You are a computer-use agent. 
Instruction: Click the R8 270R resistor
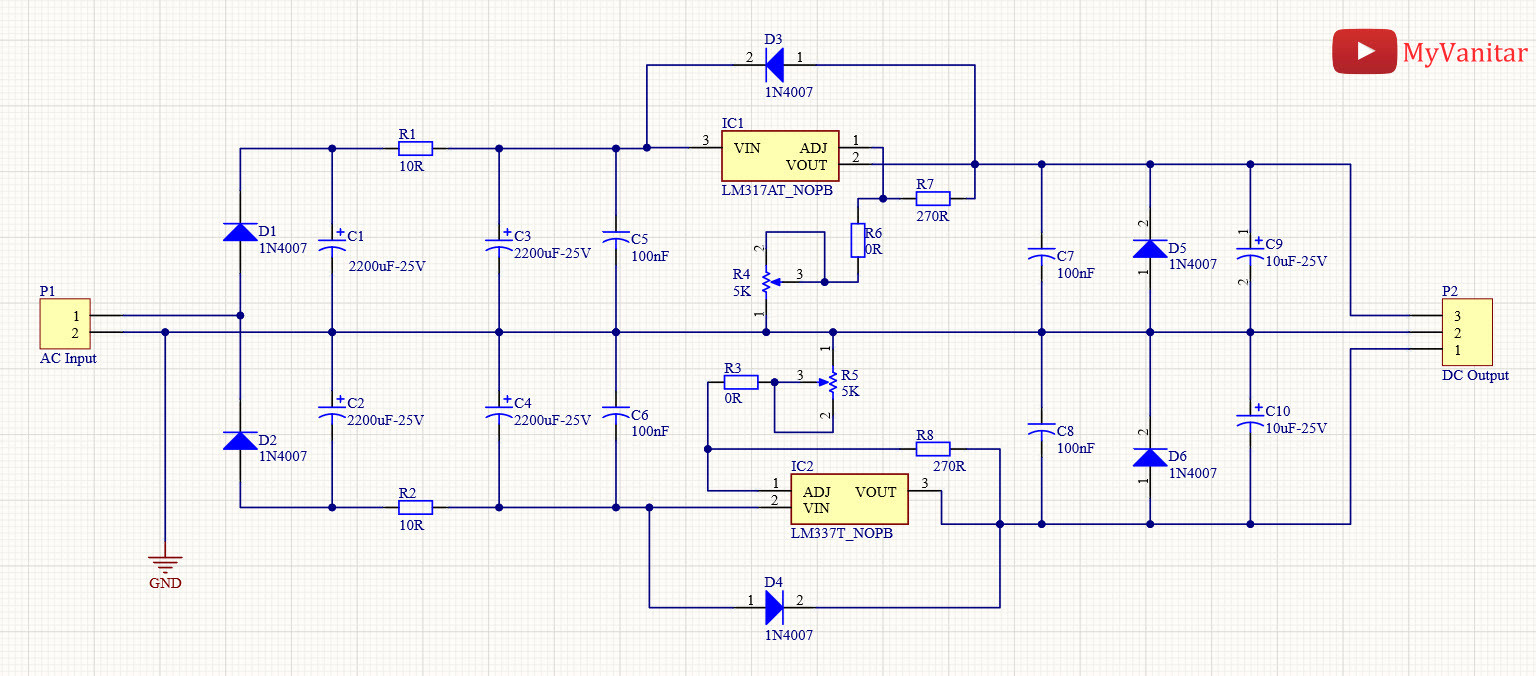pos(932,449)
